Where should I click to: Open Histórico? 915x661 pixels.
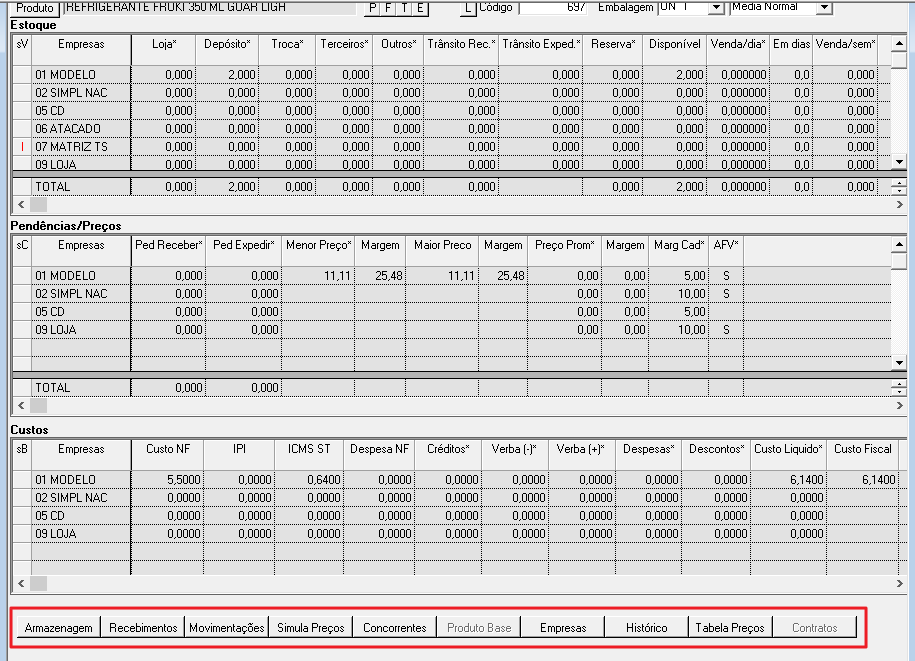pos(647,628)
